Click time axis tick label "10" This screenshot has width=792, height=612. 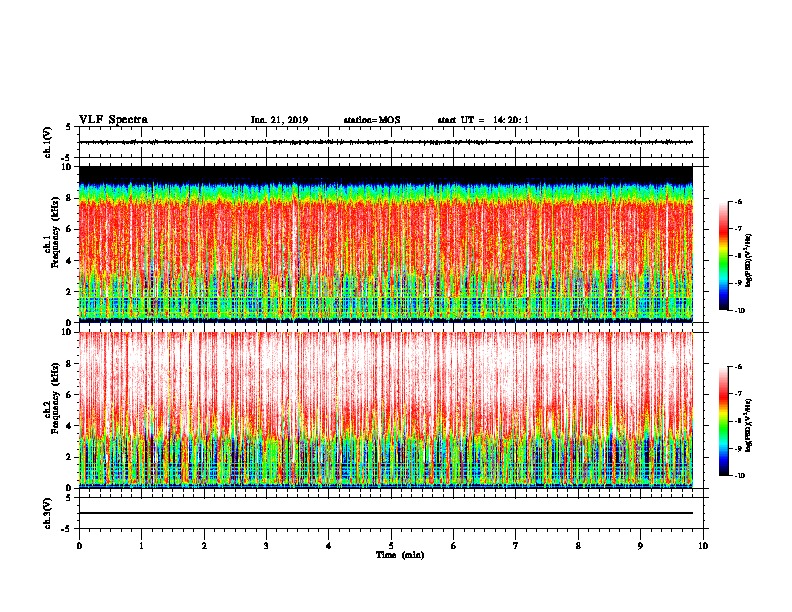click(x=703, y=546)
